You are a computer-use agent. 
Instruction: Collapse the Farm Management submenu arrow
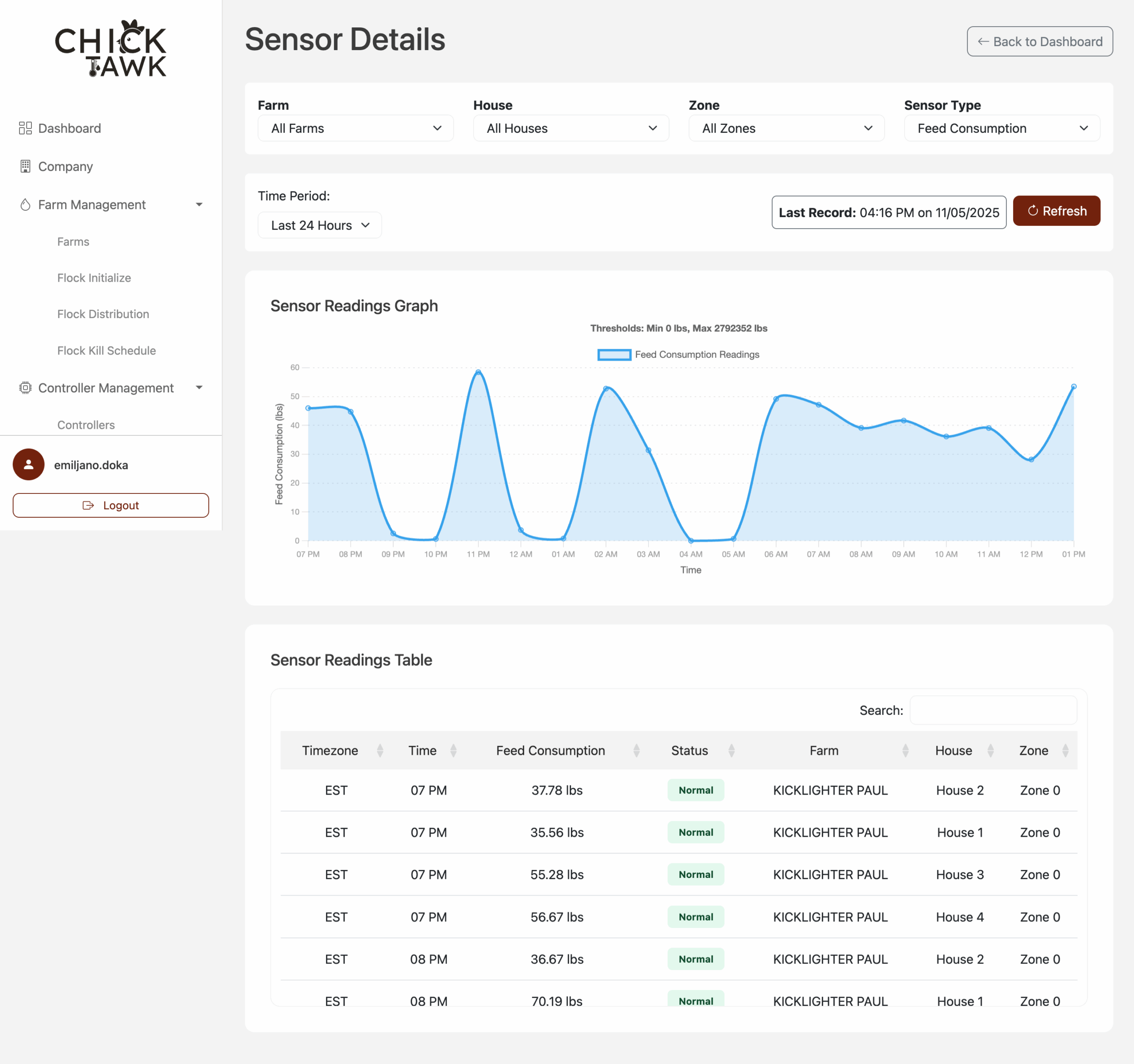[199, 205]
